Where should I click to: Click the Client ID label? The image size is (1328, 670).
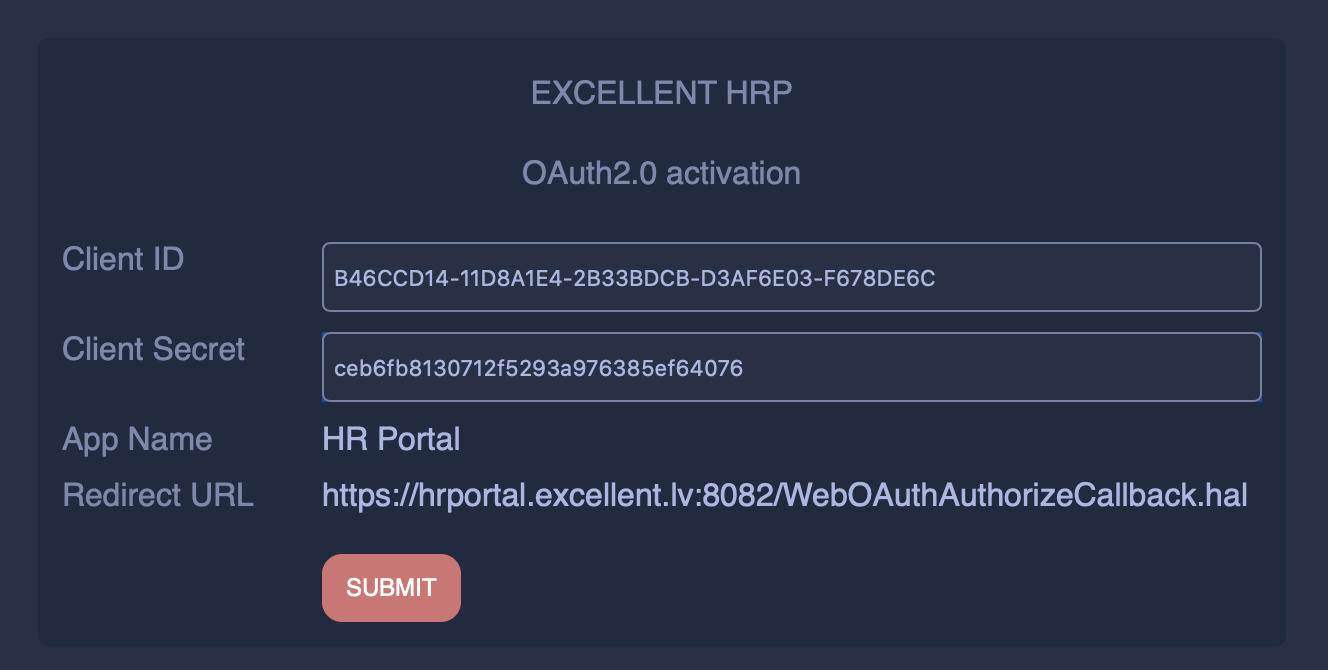(x=123, y=259)
